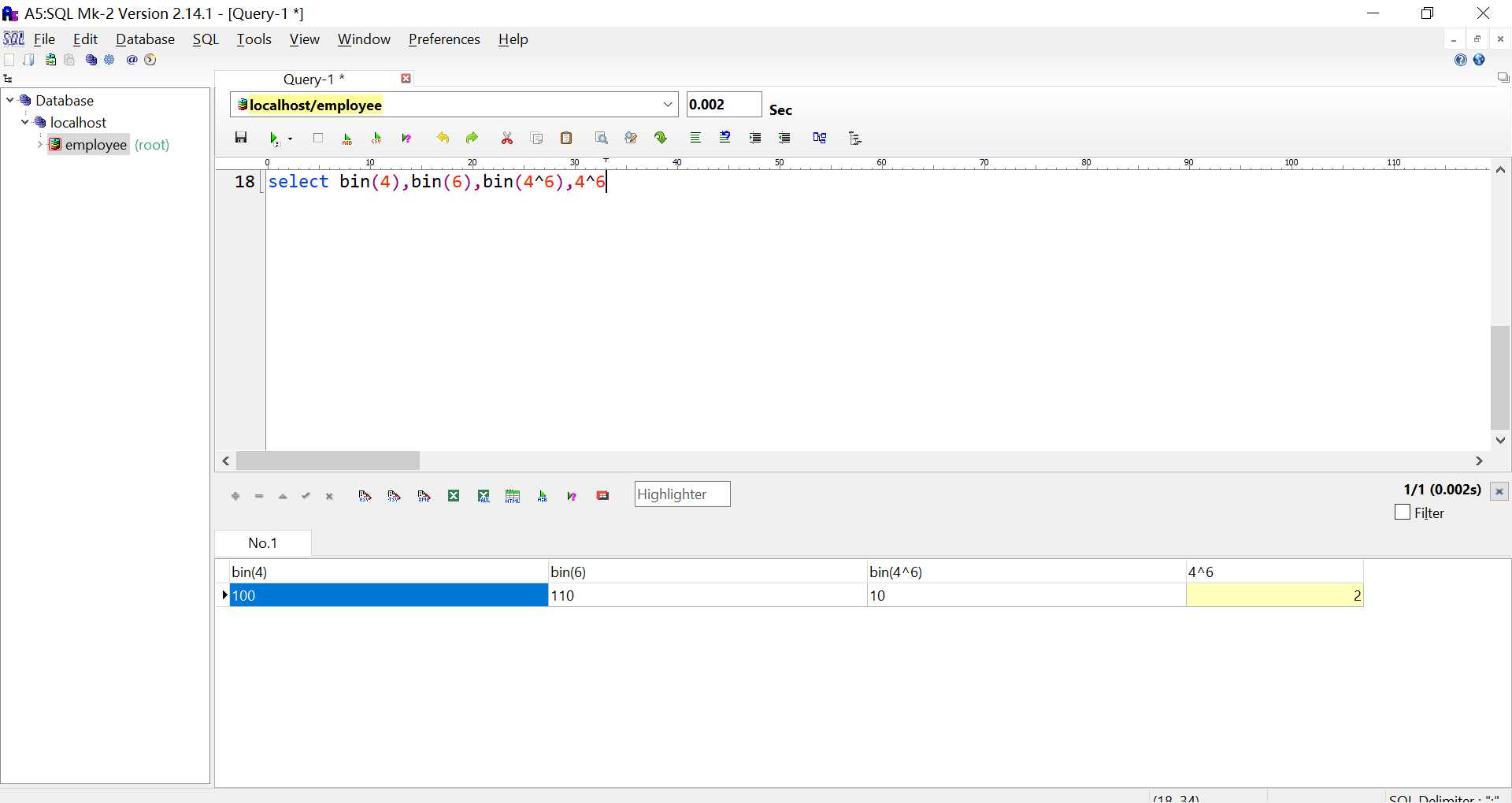The image size is (1512, 803).
Task: Click the red table icon in result toolbar
Action: [603, 496]
